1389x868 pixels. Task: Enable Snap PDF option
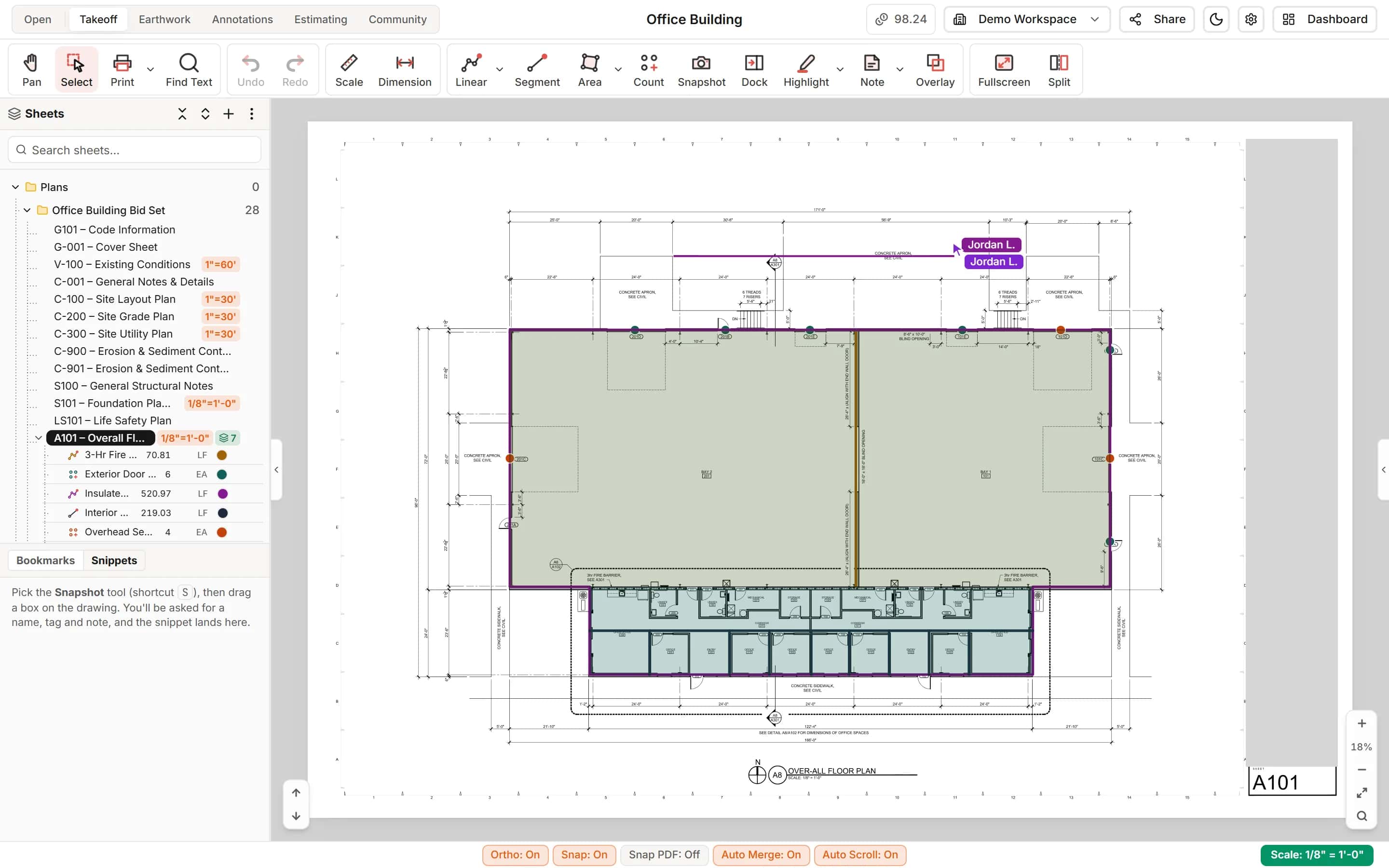[x=664, y=854]
